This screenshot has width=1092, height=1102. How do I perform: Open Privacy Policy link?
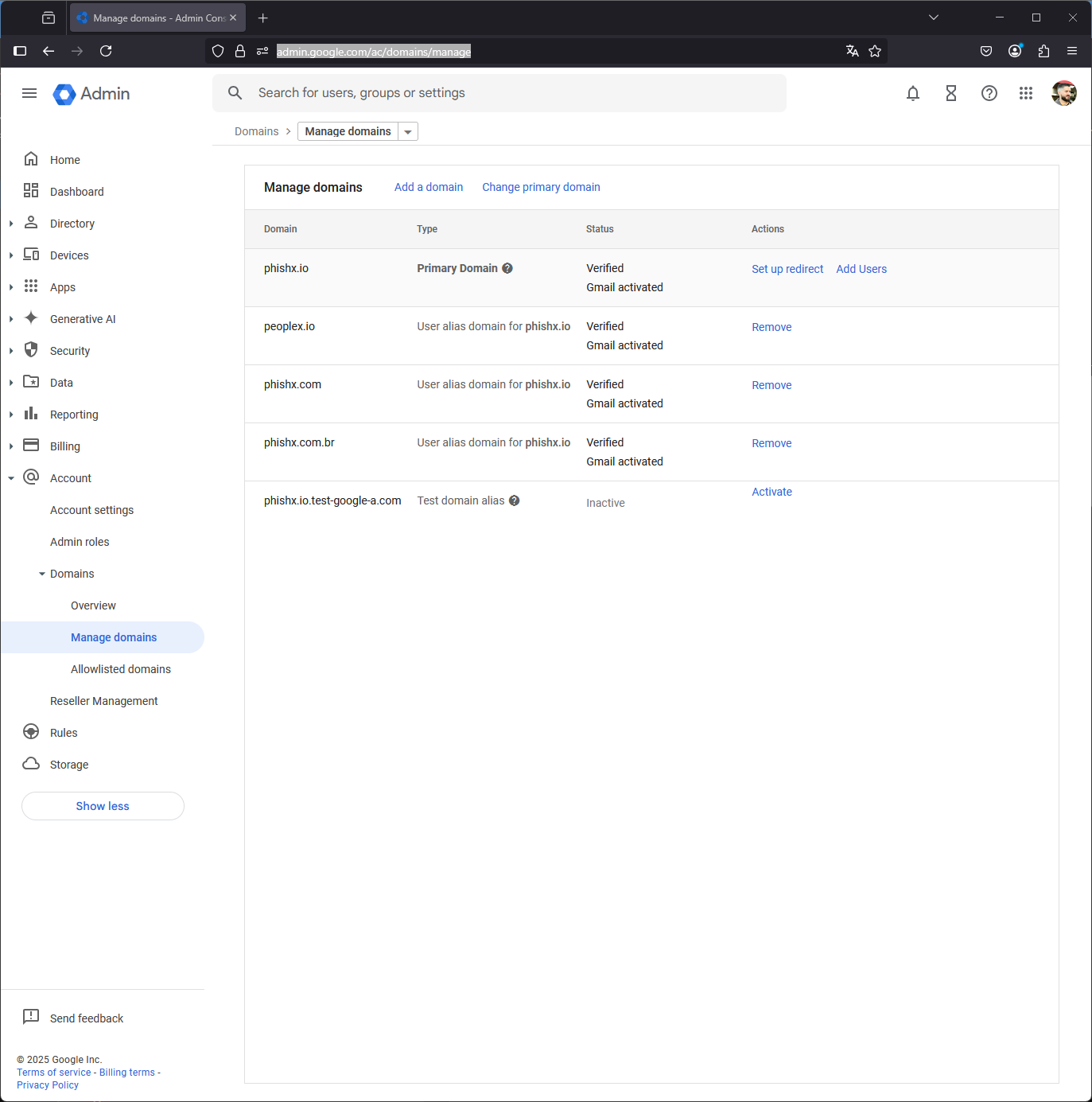(48, 1085)
